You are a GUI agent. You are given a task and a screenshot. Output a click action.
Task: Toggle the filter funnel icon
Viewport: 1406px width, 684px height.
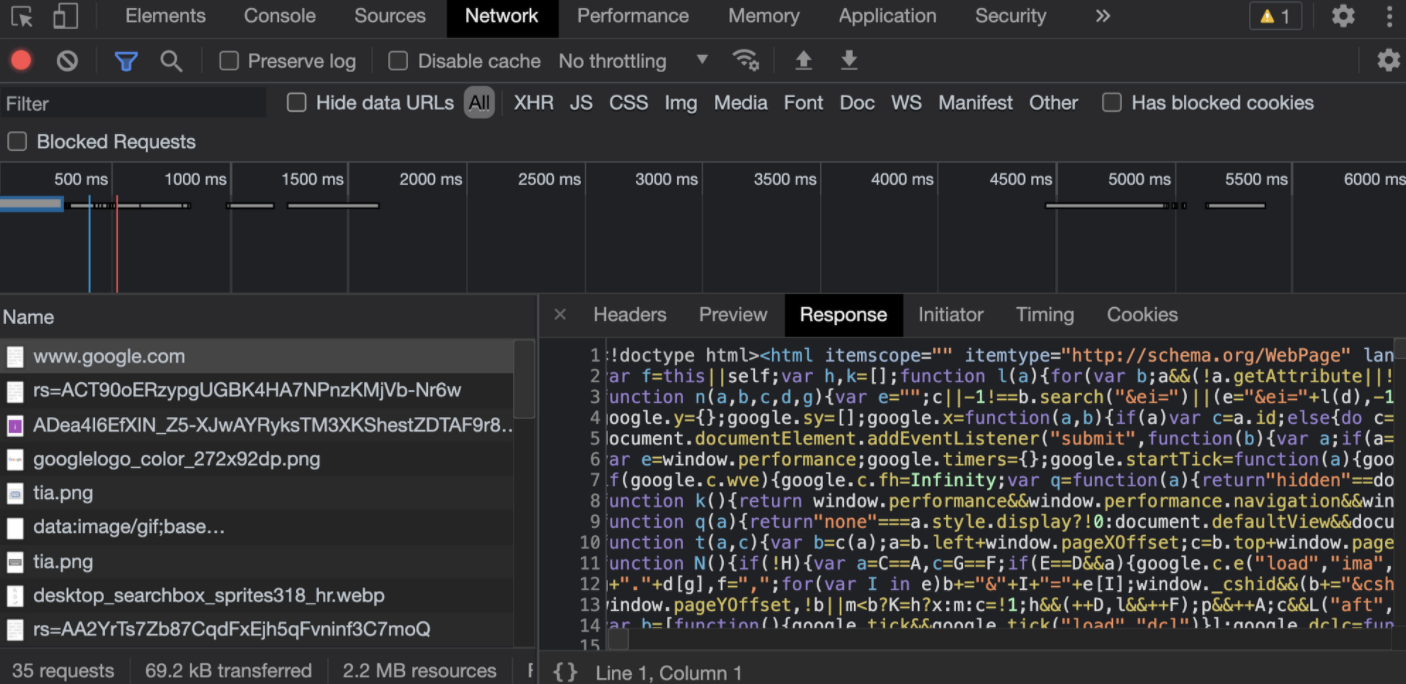point(126,61)
